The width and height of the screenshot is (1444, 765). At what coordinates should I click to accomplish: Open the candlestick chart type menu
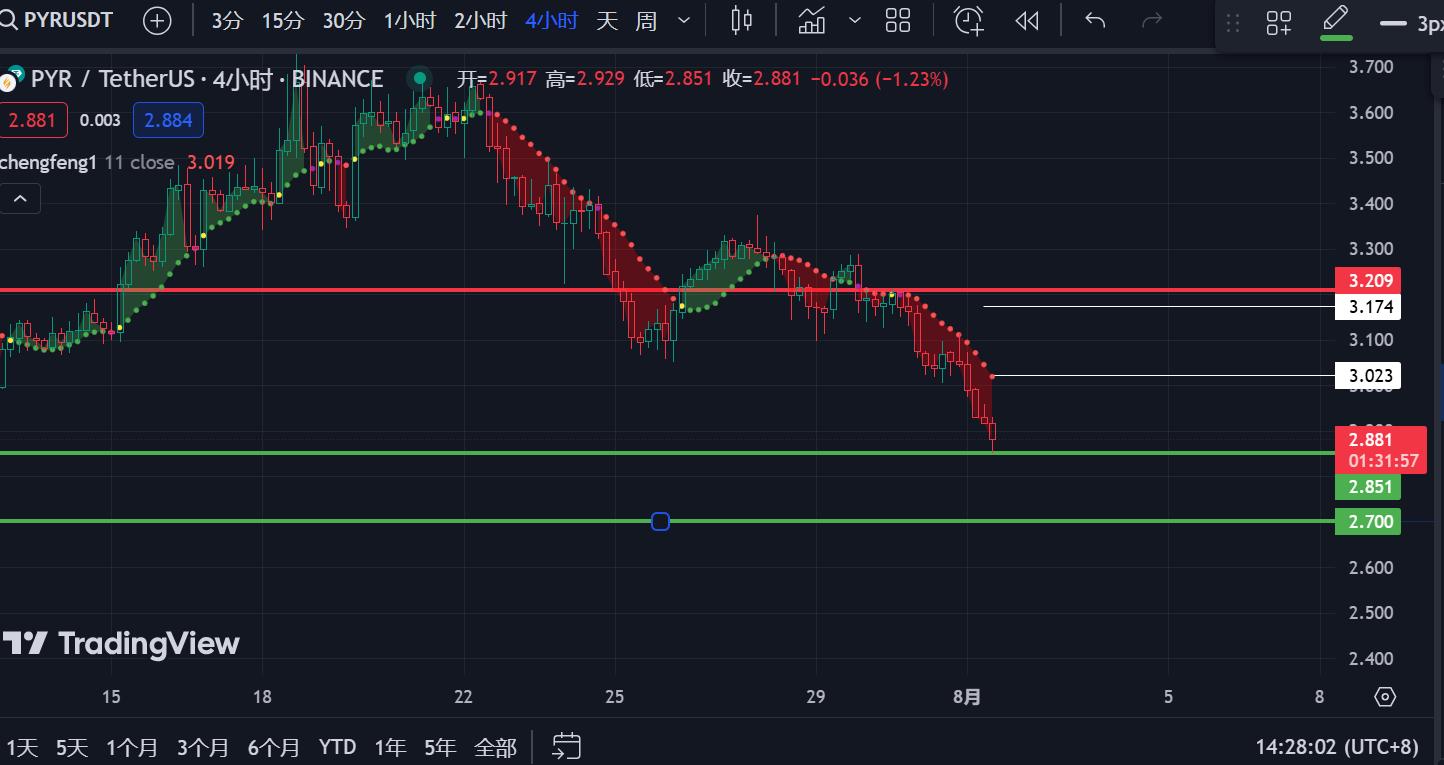[741, 20]
